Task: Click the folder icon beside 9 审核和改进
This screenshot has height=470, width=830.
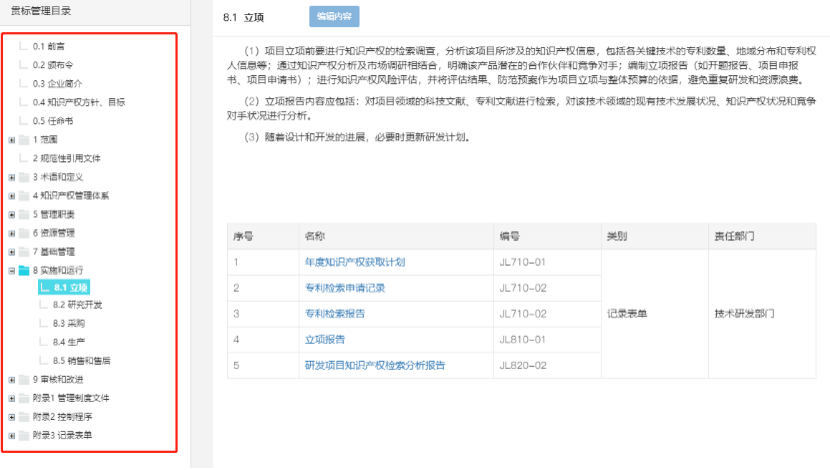Action: [24, 380]
